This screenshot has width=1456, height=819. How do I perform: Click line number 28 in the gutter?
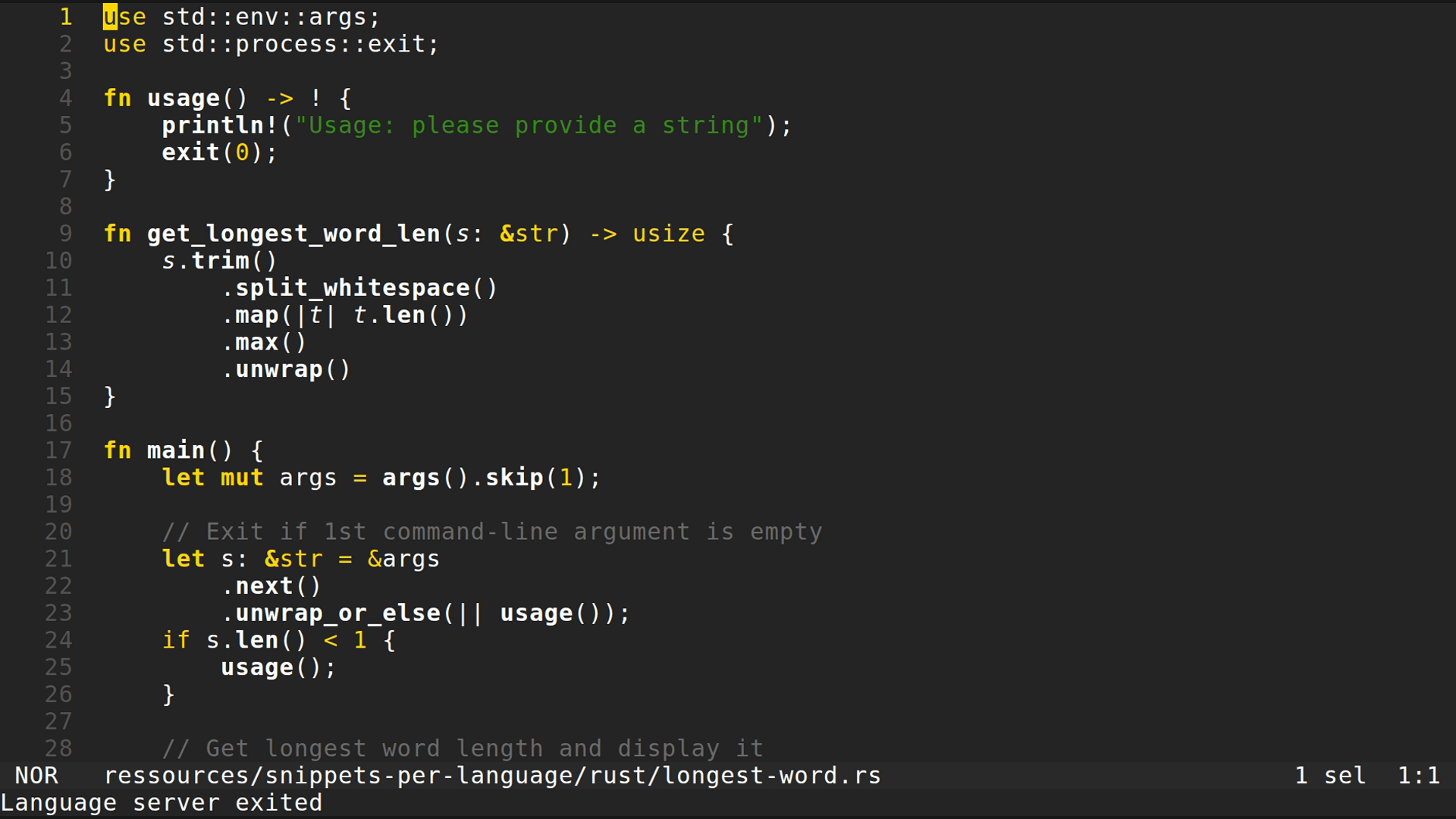tap(58, 748)
